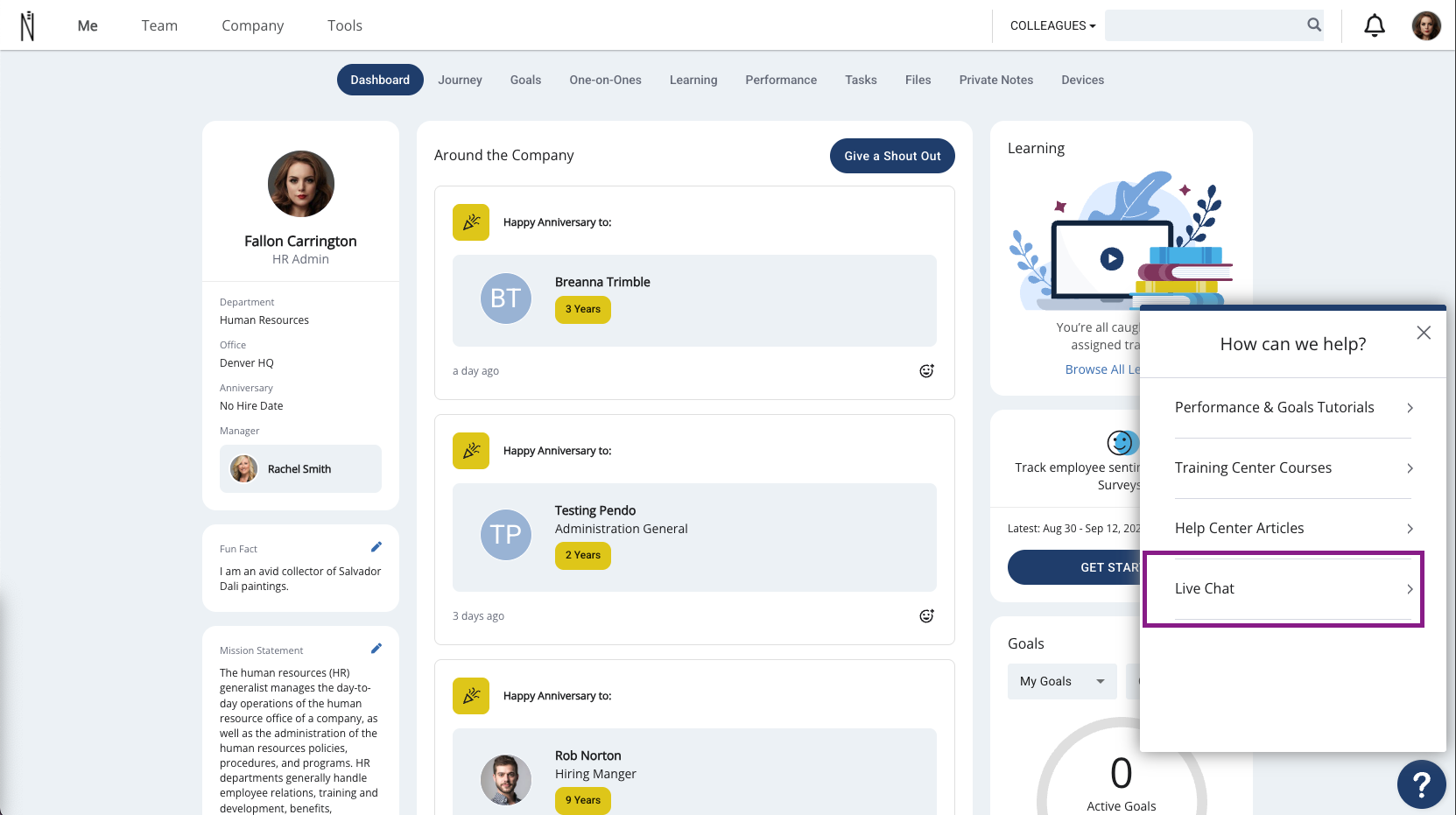Click the company logo icon
The height and width of the screenshot is (815, 1456).
pos(28,25)
